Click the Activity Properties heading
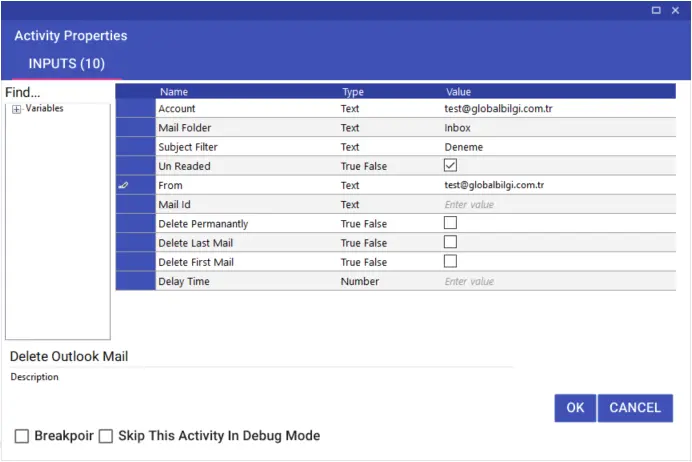The image size is (692, 462). tap(71, 36)
